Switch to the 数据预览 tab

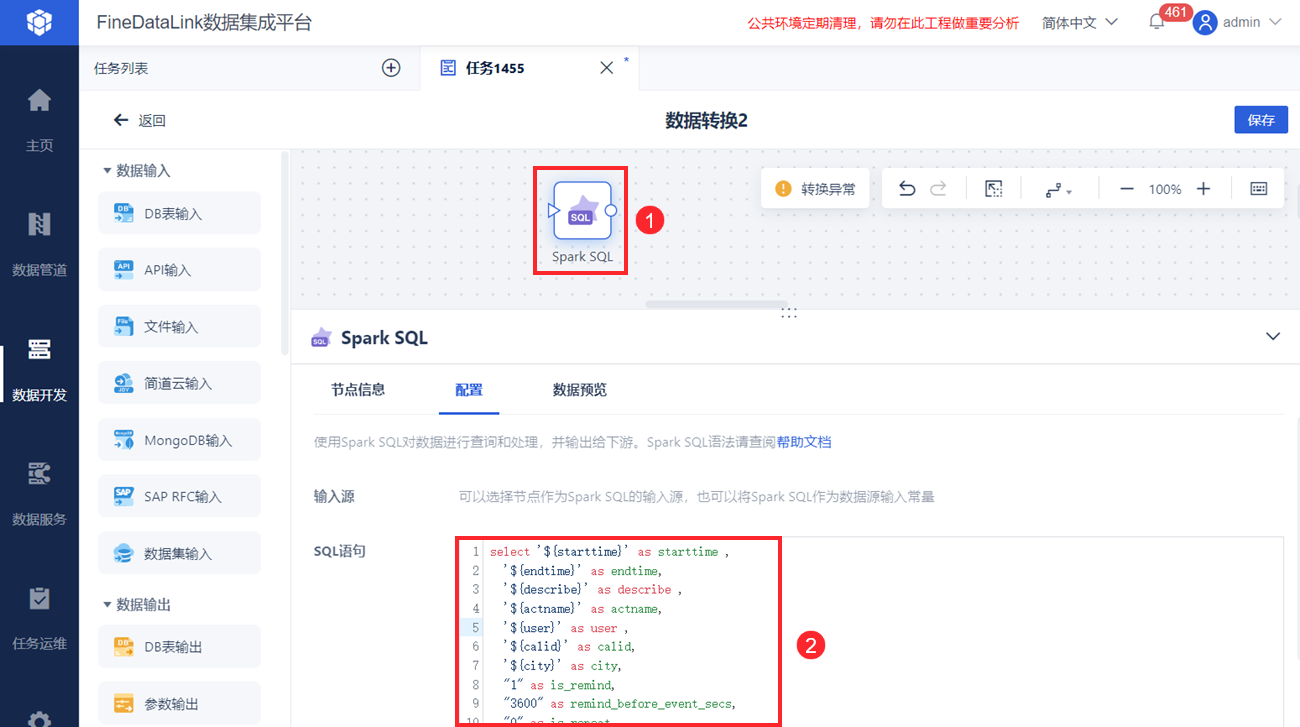click(580, 390)
